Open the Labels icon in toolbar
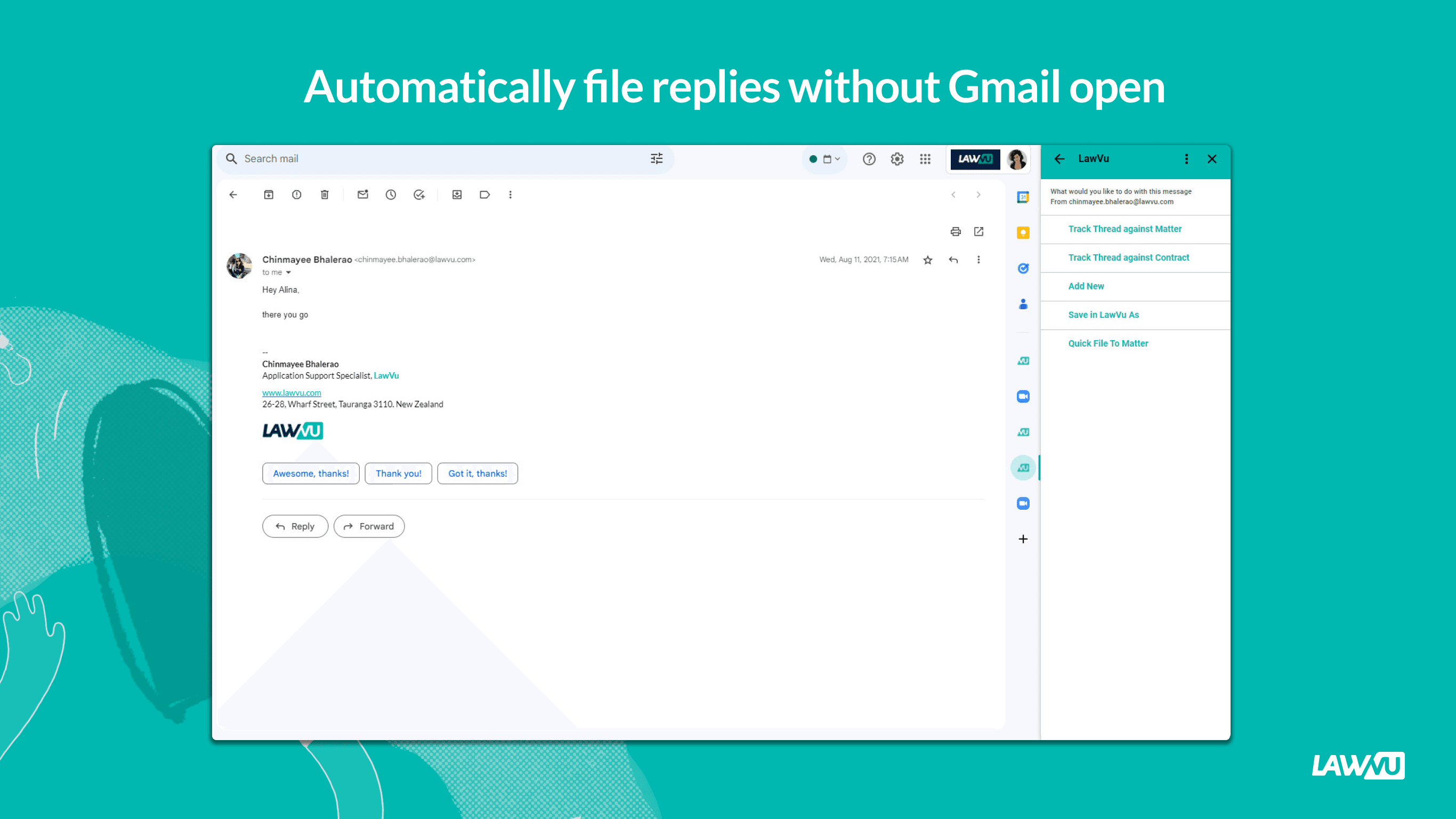1456x819 pixels. point(485,195)
